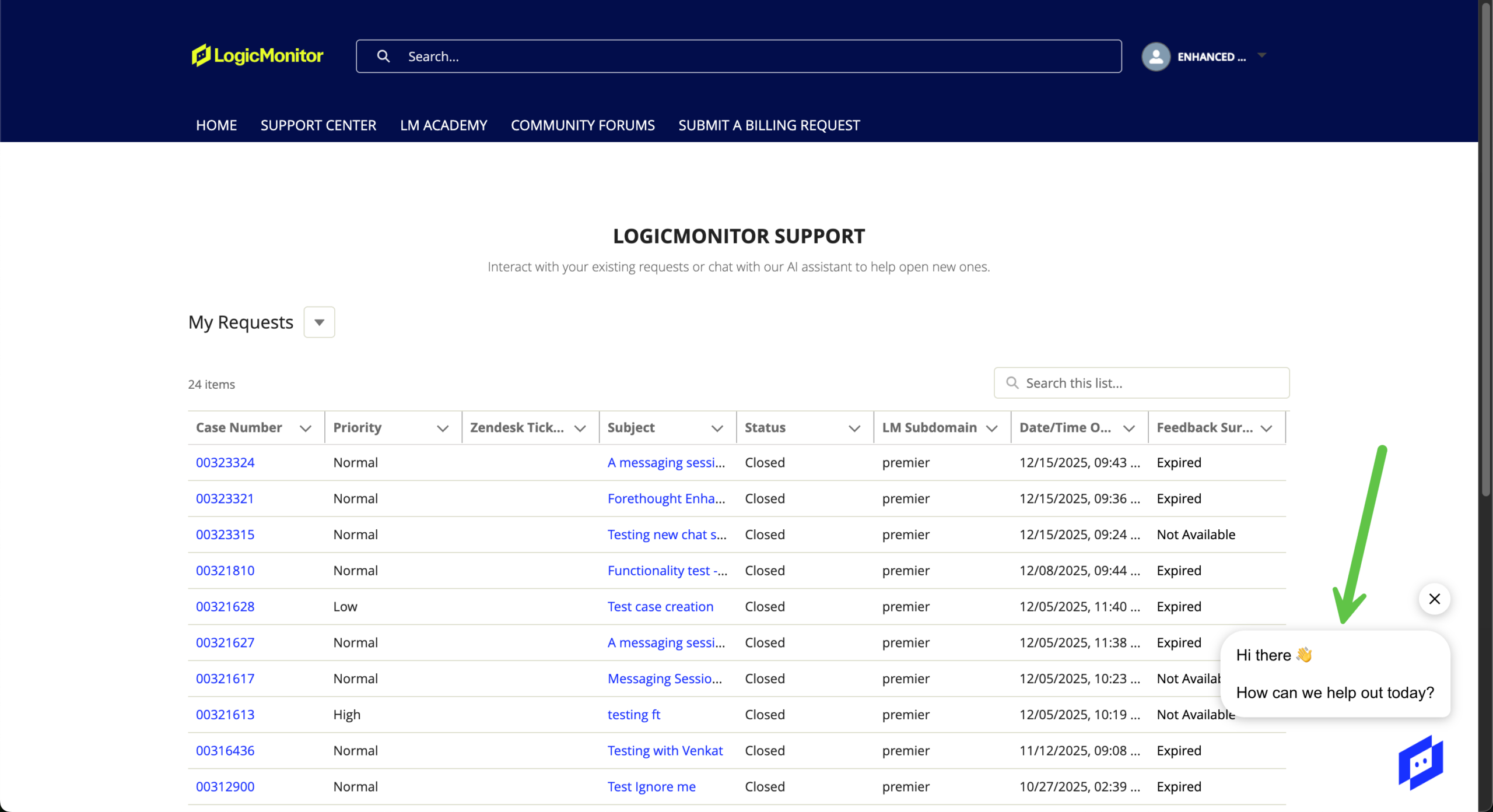Image resolution: width=1493 pixels, height=812 pixels.
Task: Click the Low priority cell
Action: [345, 606]
